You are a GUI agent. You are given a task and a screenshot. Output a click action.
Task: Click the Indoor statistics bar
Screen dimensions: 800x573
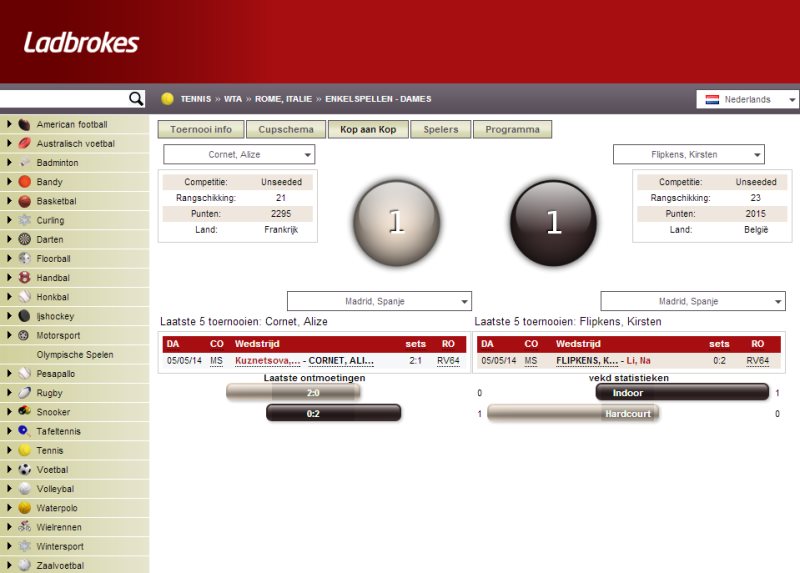[682, 392]
